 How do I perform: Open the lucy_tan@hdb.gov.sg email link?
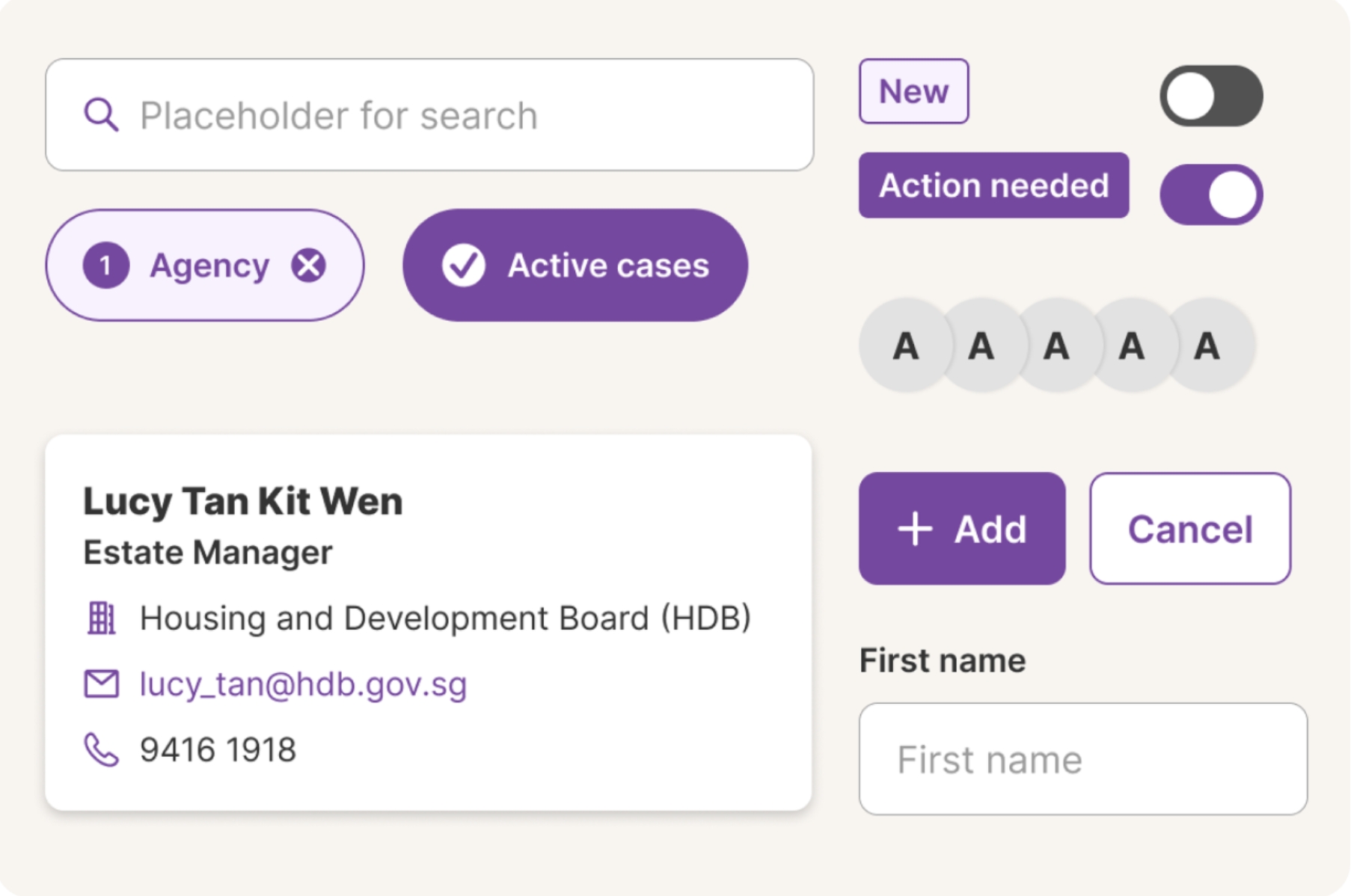(x=303, y=684)
